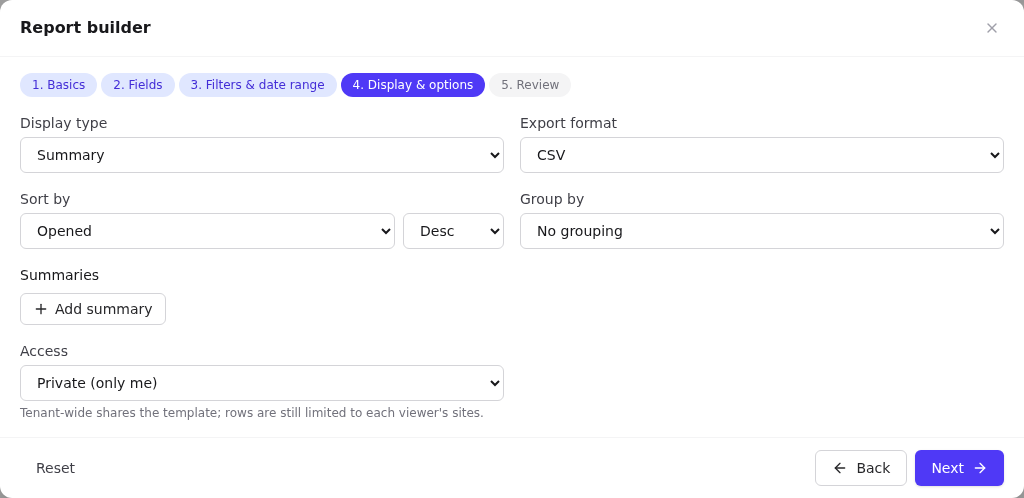The height and width of the screenshot is (498, 1024).
Task: Add summary to the report
Action: click(x=93, y=309)
